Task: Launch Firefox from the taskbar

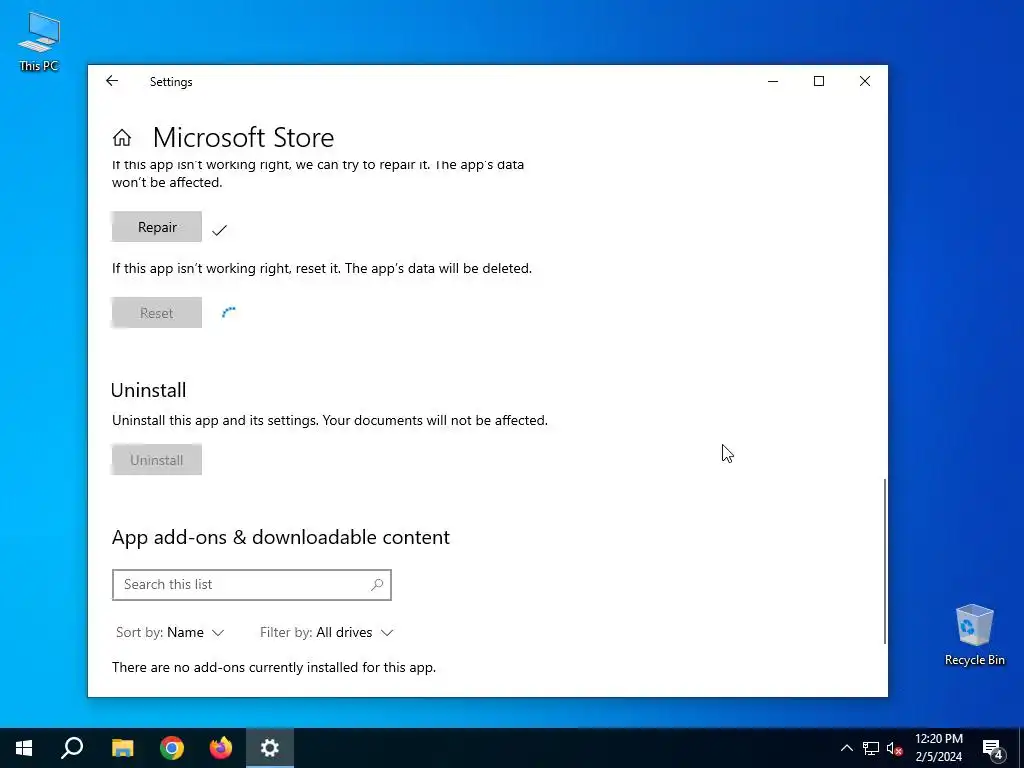Action: tap(221, 748)
